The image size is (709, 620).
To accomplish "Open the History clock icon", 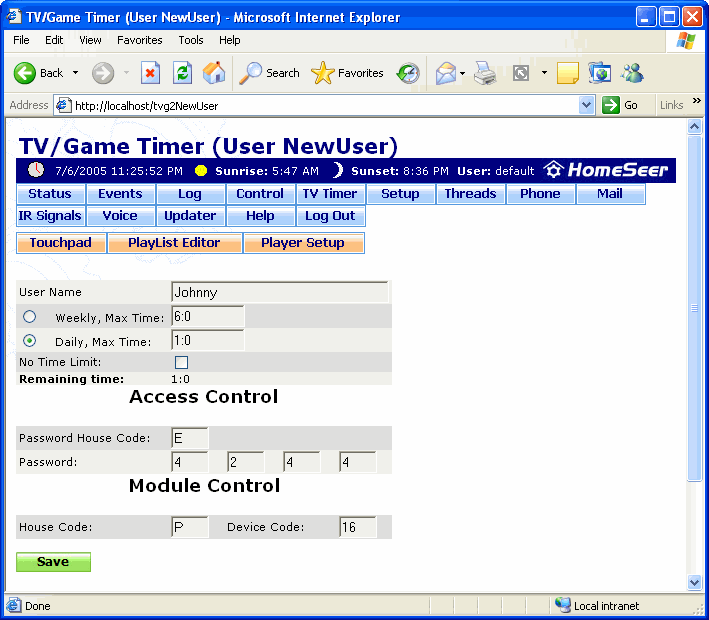I will (x=408, y=73).
